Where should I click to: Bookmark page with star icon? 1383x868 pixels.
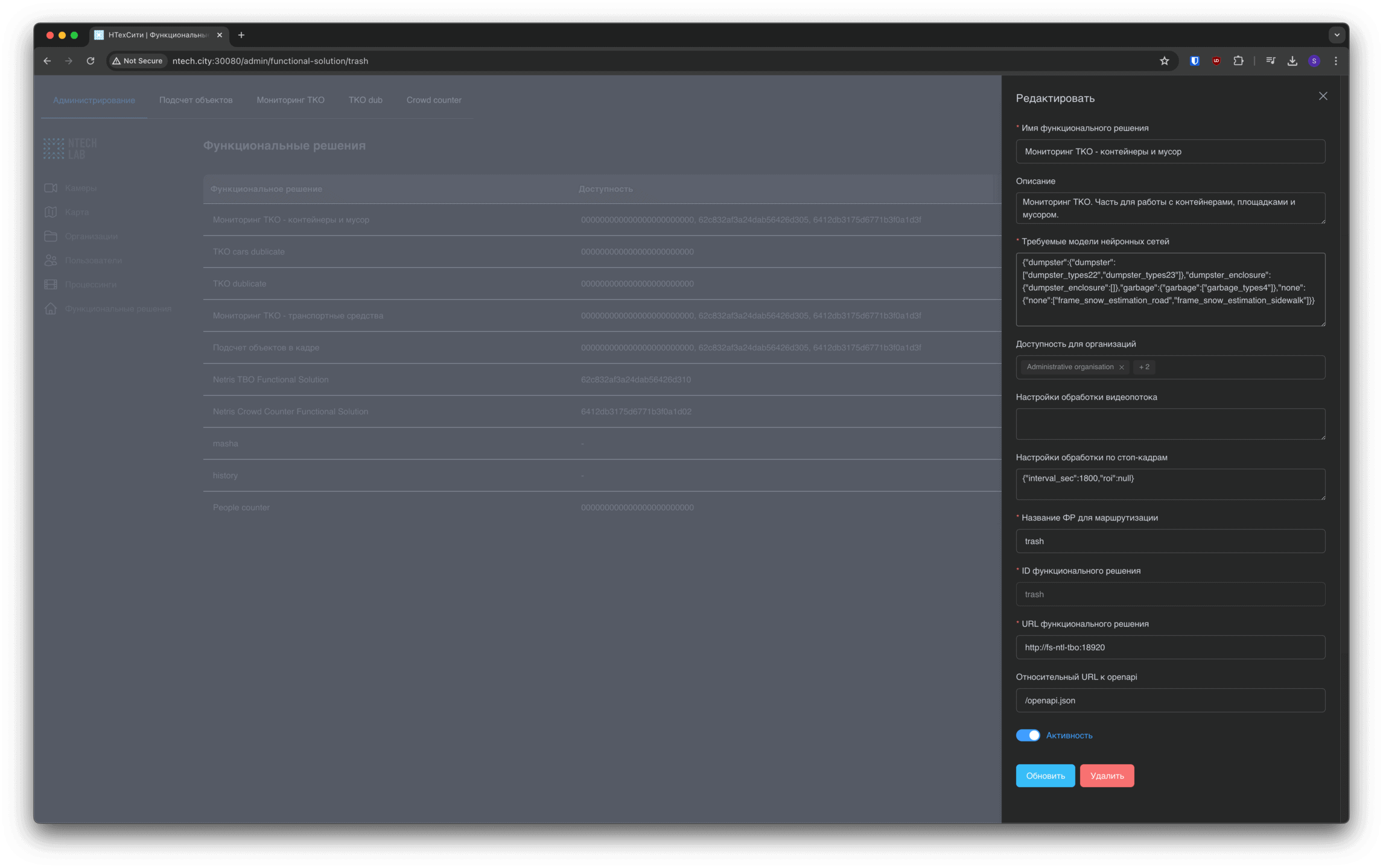coord(1164,61)
